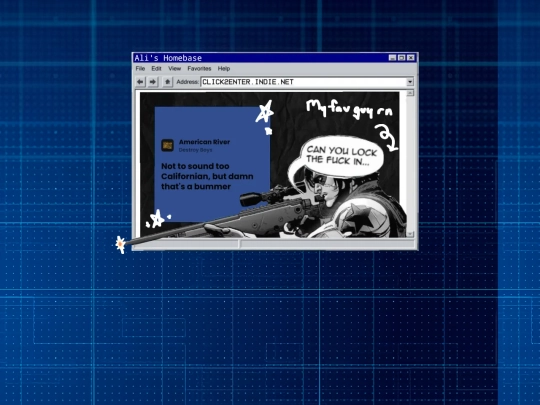Screen dimensions: 540x405
Task: Expand the address bar dropdown arrow
Action: point(410,82)
